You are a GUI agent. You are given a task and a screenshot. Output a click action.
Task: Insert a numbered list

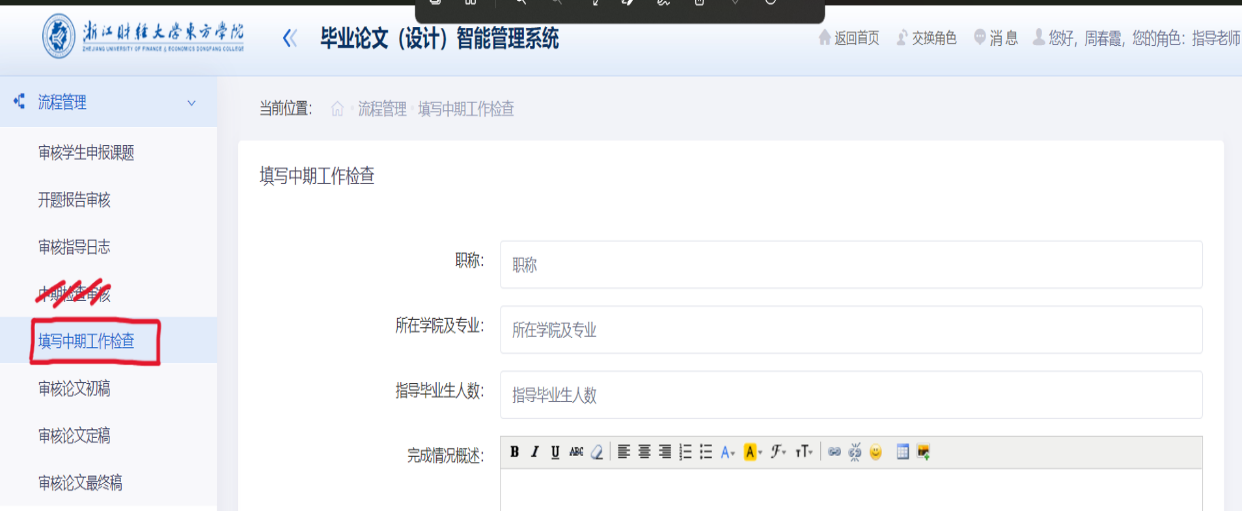click(x=685, y=452)
